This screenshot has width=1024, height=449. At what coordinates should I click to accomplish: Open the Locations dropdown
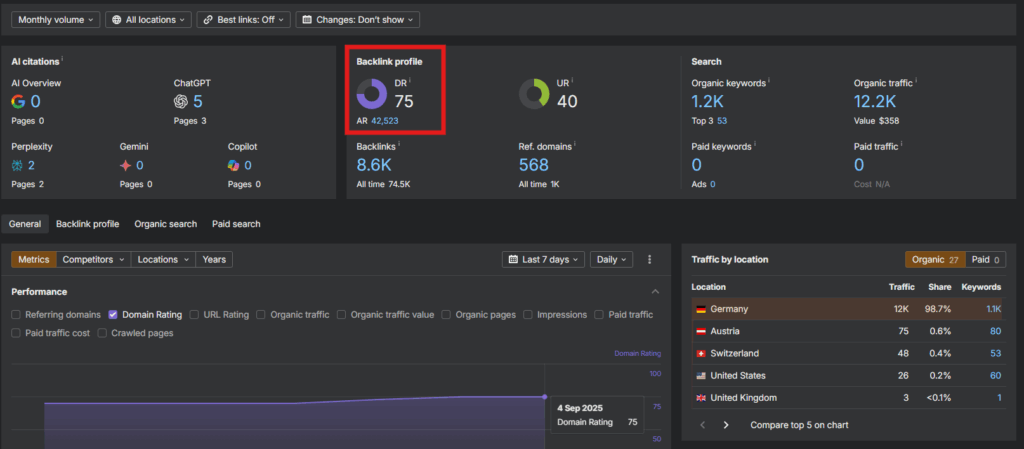pos(163,260)
